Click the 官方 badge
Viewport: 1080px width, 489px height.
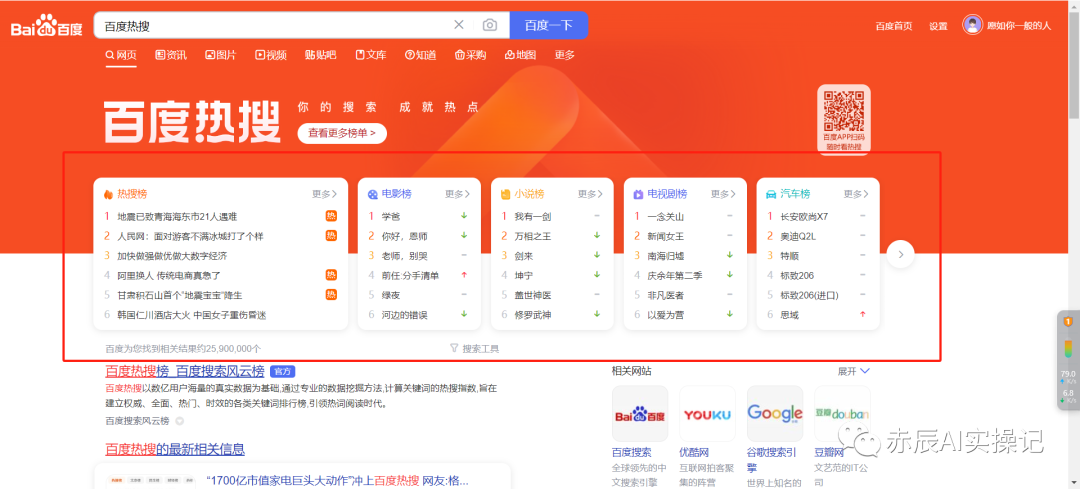[282, 371]
